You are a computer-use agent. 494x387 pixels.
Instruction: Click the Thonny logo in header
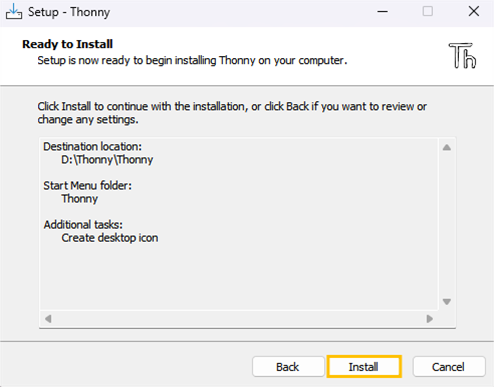click(x=462, y=56)
